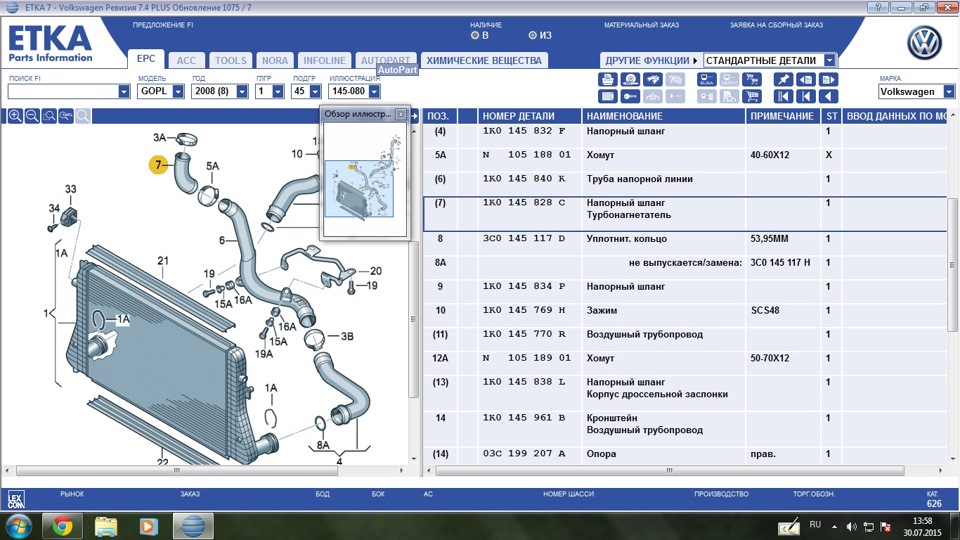Open the ХИМИЧЕСКИЕ ВЕЩЕСТВА tab
The height and width of the screenshot is (540, 960).
pos(484,60)
